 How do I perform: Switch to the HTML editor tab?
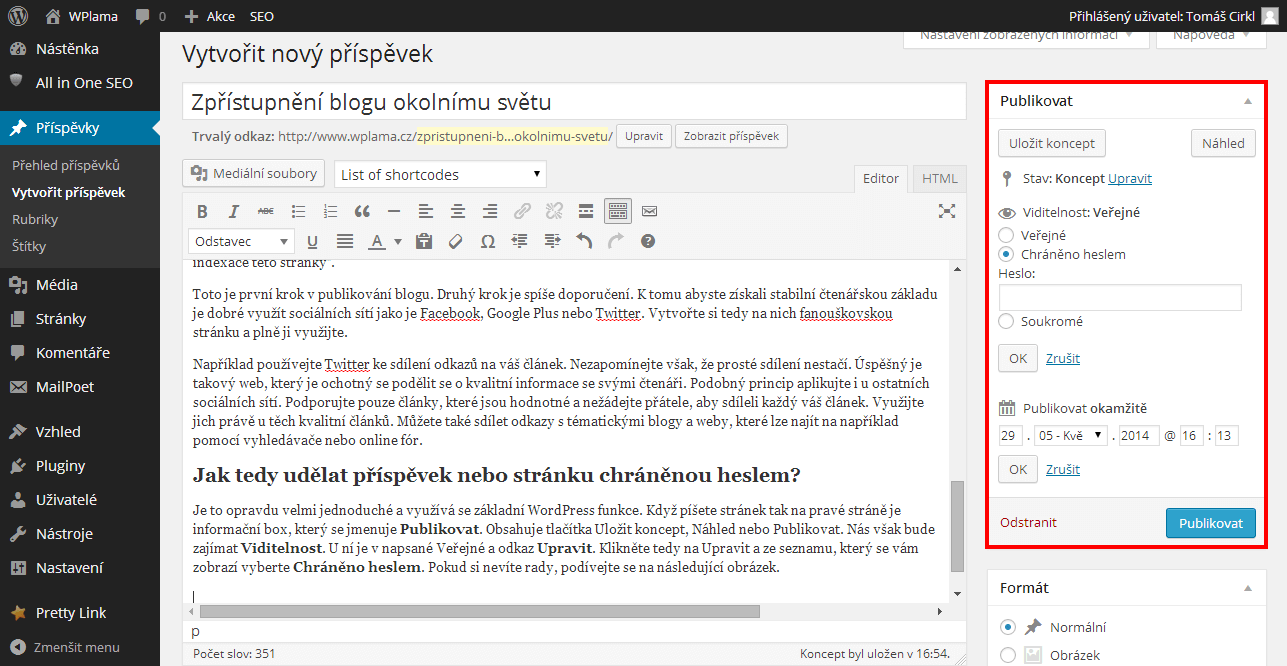(x=939, y=178)
